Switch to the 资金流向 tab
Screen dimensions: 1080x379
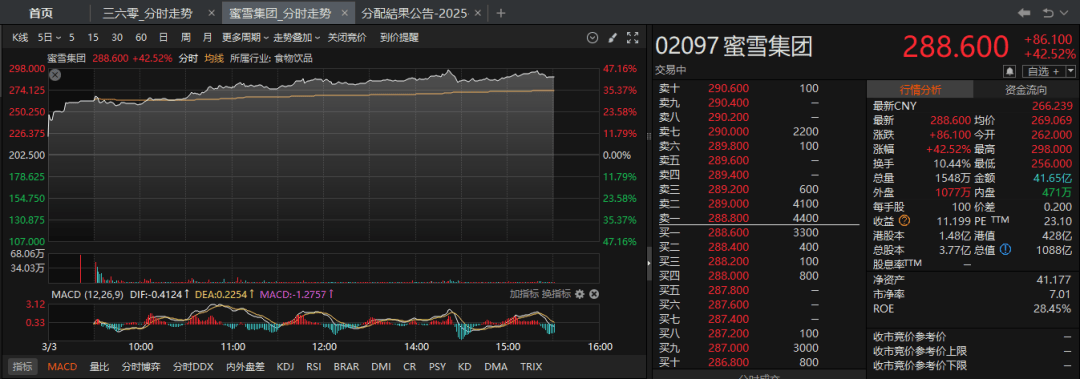pyautogui.click(x=1026, y=90)
